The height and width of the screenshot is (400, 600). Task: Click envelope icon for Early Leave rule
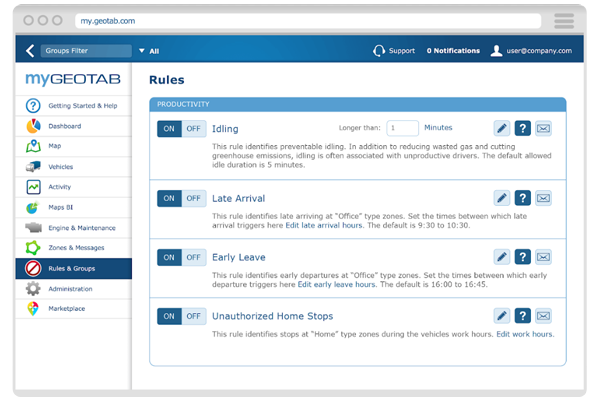(543, 257)
